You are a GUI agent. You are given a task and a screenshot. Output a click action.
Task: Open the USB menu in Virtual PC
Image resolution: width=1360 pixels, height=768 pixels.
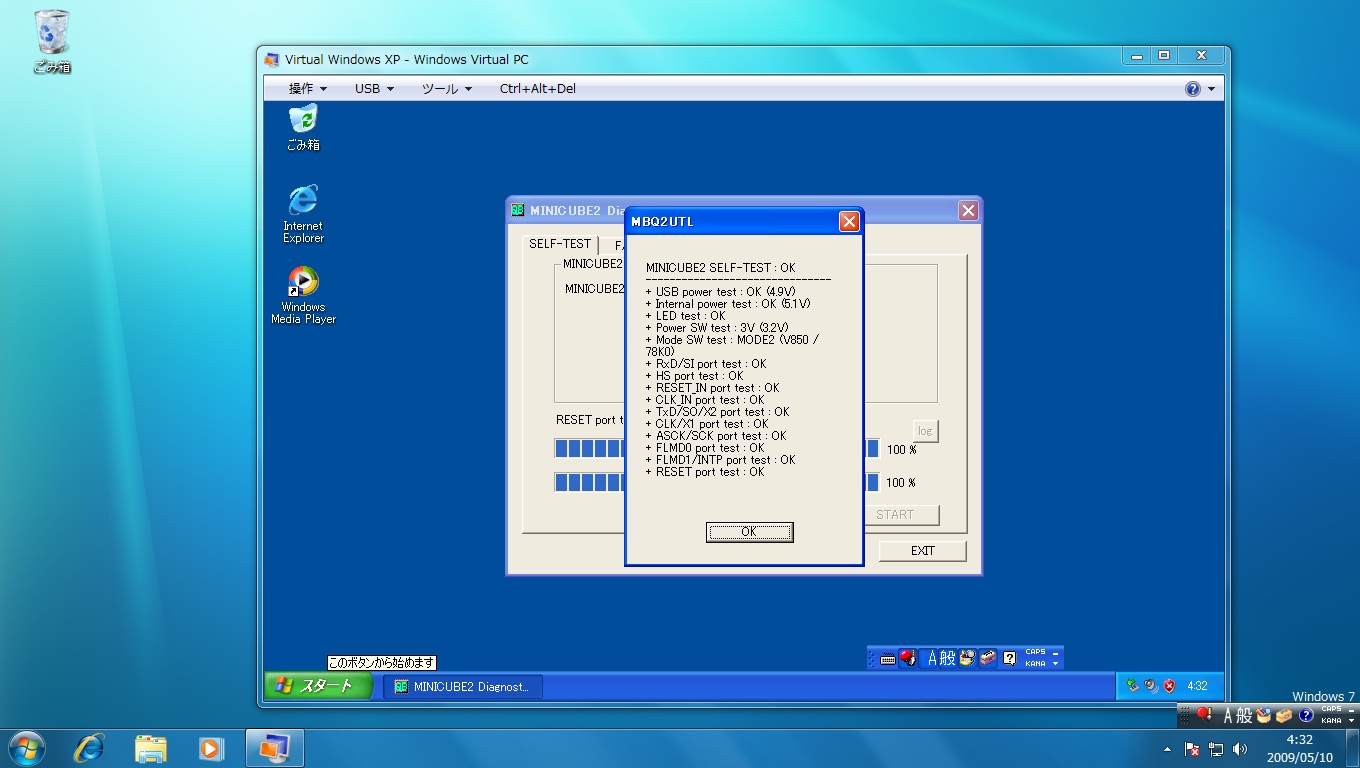coord(374,88)
